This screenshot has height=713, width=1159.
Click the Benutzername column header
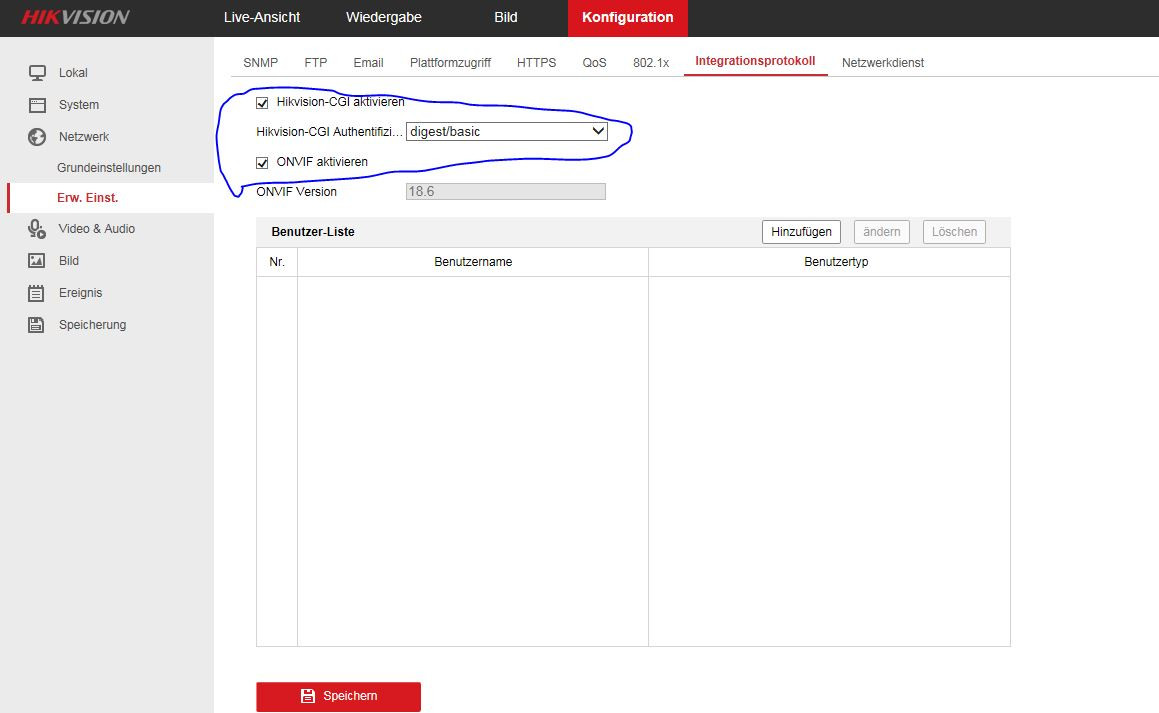473,262
